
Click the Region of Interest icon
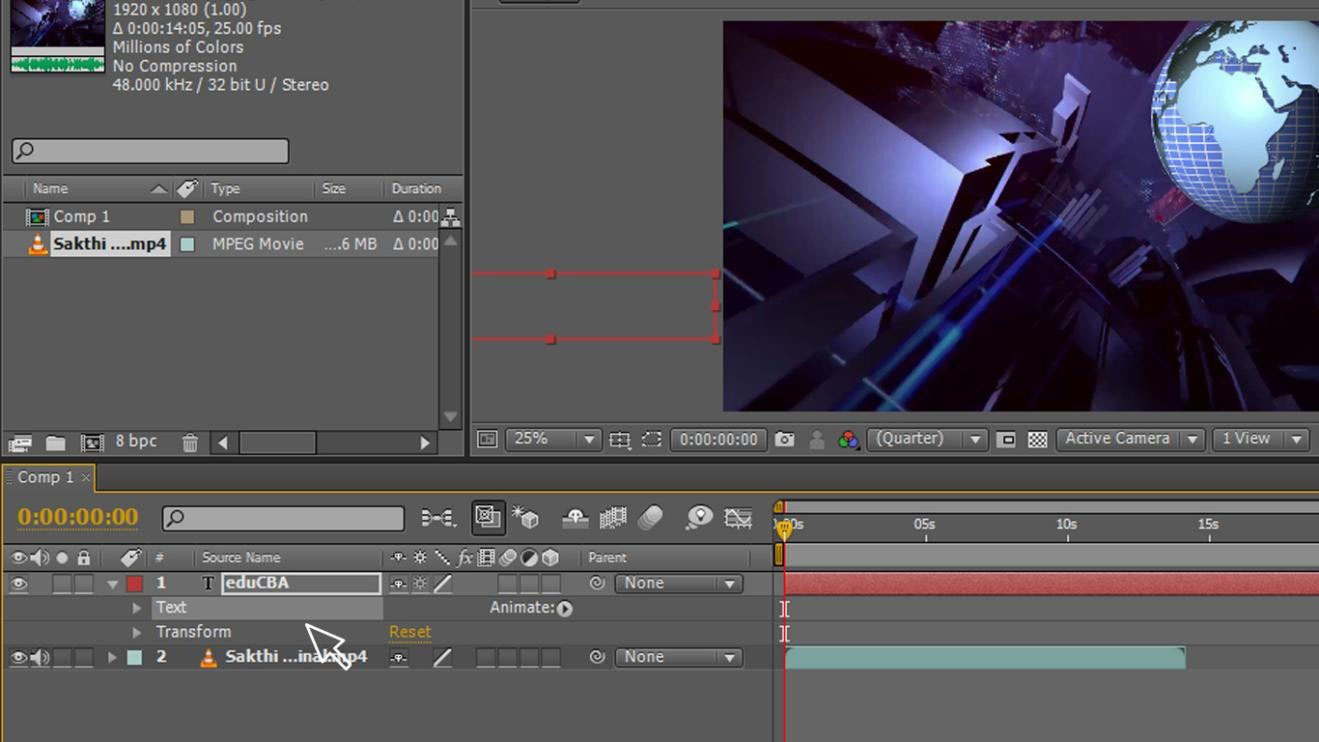(651, 440)
